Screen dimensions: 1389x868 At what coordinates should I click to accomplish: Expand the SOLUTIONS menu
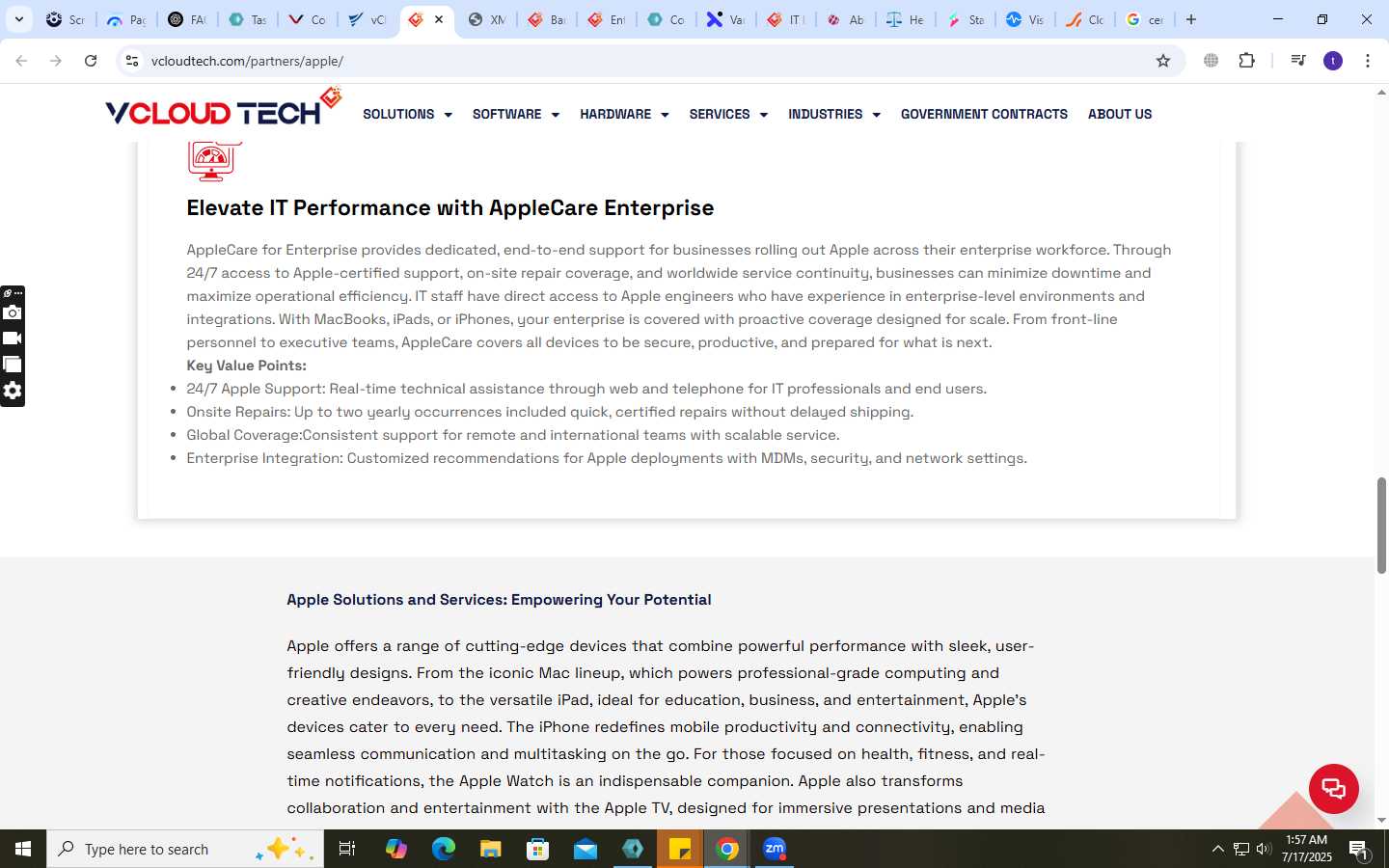[407, 114]
